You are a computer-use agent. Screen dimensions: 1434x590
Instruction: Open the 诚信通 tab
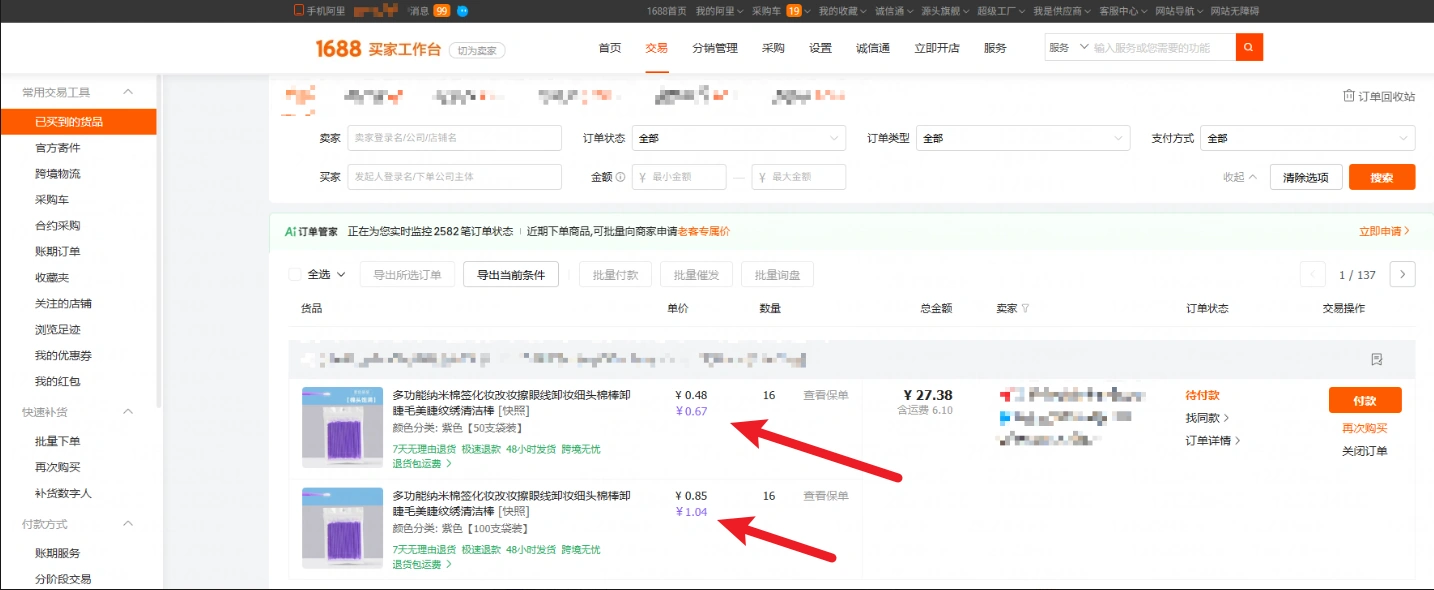tap(873, 48)
